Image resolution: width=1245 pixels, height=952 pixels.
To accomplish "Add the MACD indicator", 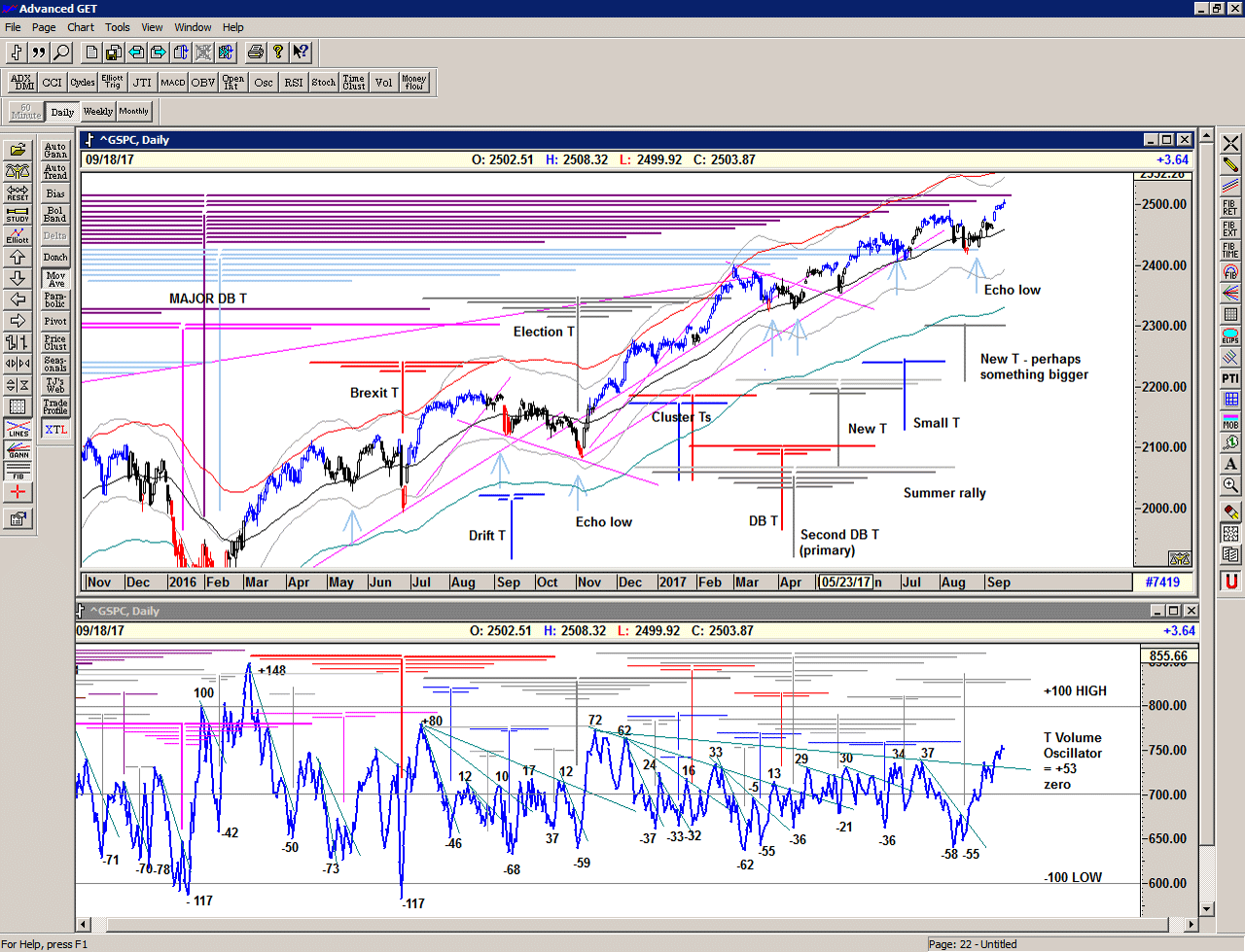I will [173, 83].
